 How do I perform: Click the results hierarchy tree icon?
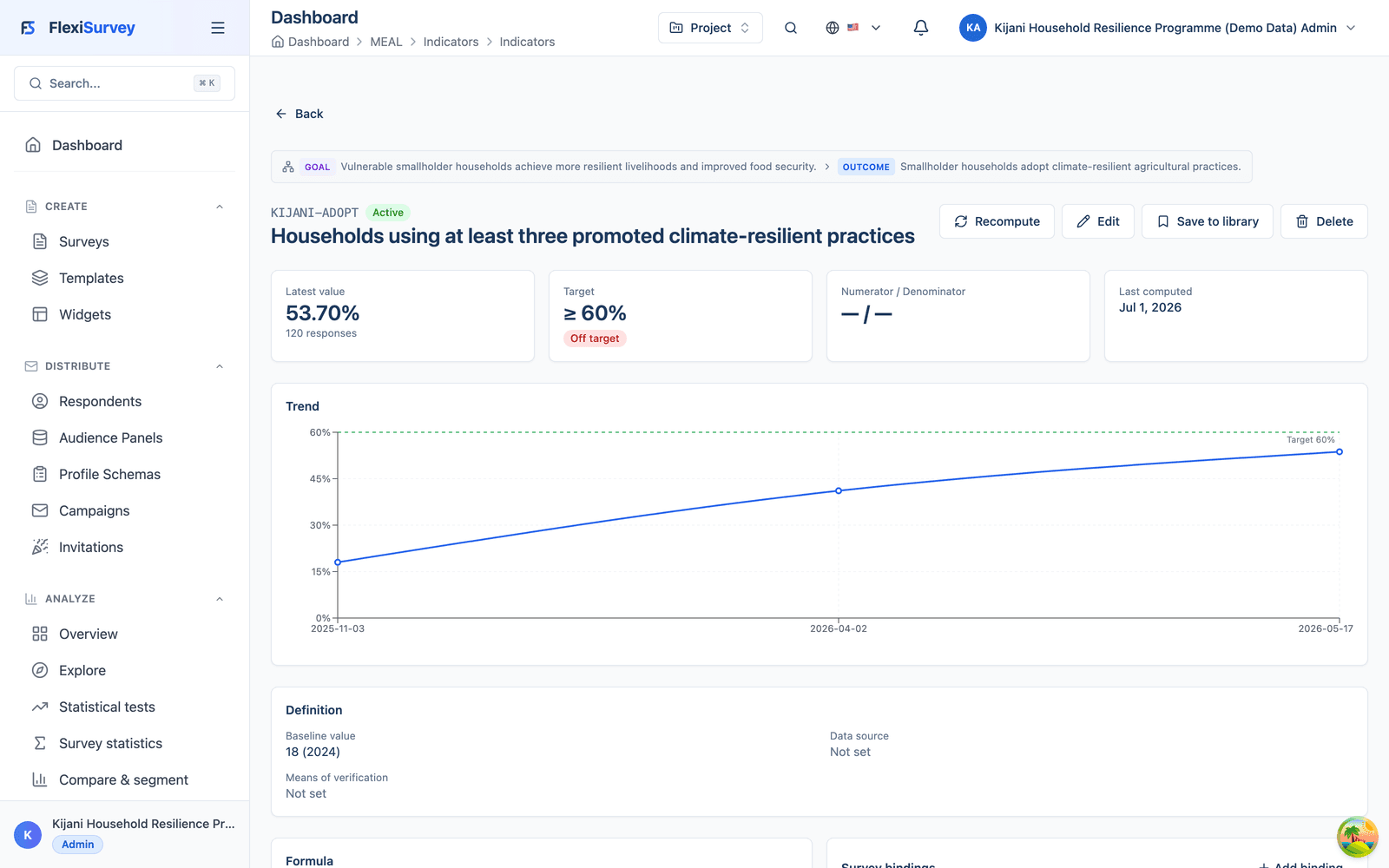click(288, 167)
